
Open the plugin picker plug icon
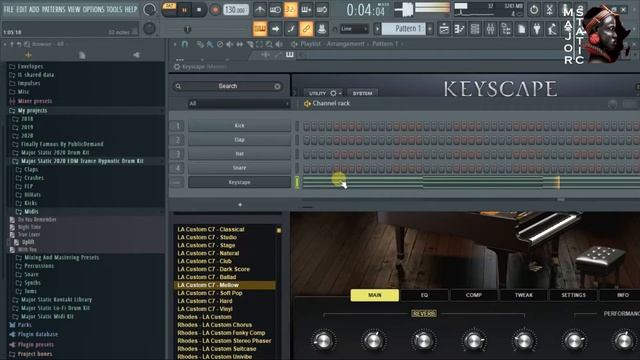point(537,29)
